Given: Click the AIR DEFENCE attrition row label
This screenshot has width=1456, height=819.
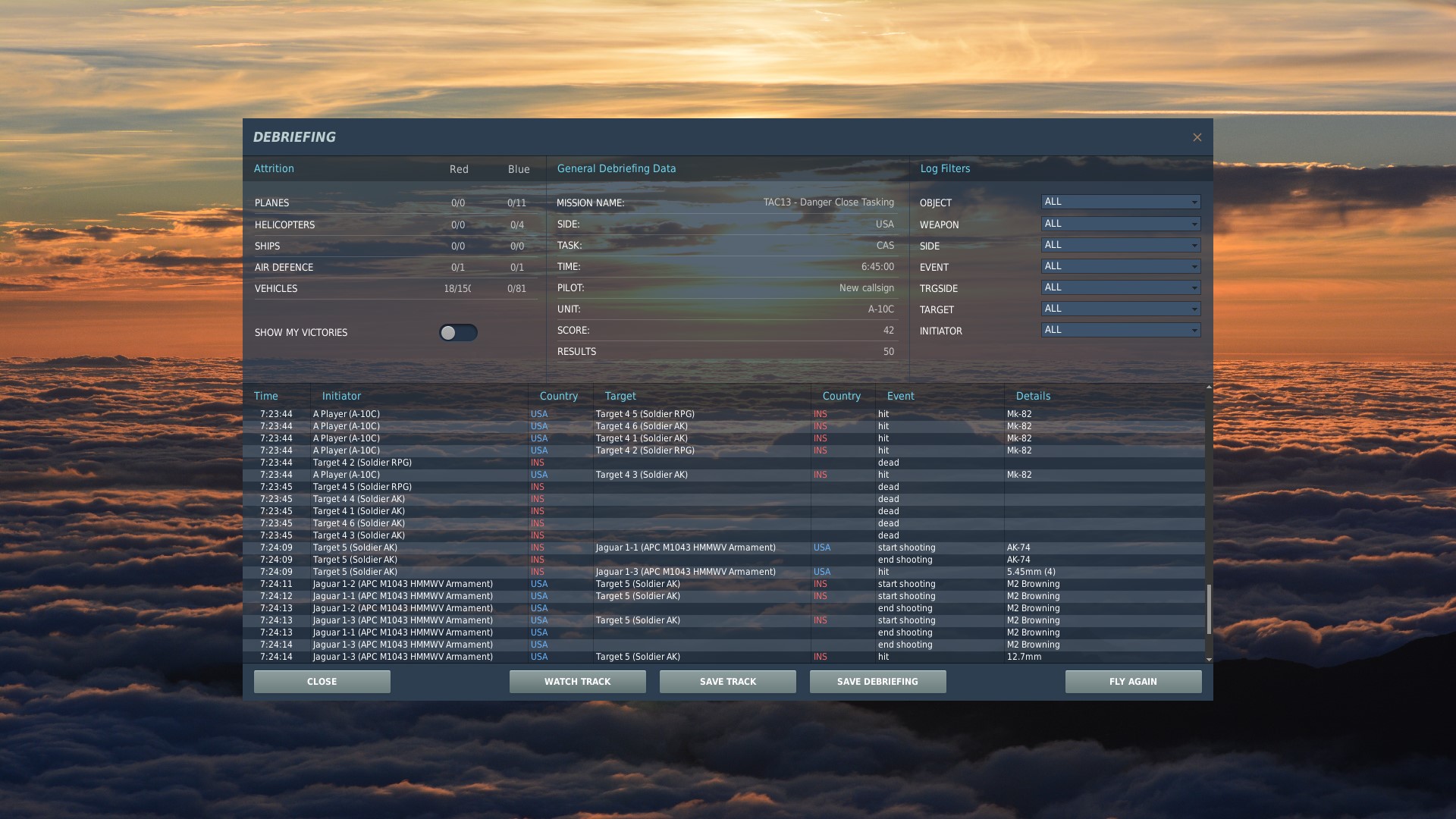Looking at the screenshot, I should (284, 268).
